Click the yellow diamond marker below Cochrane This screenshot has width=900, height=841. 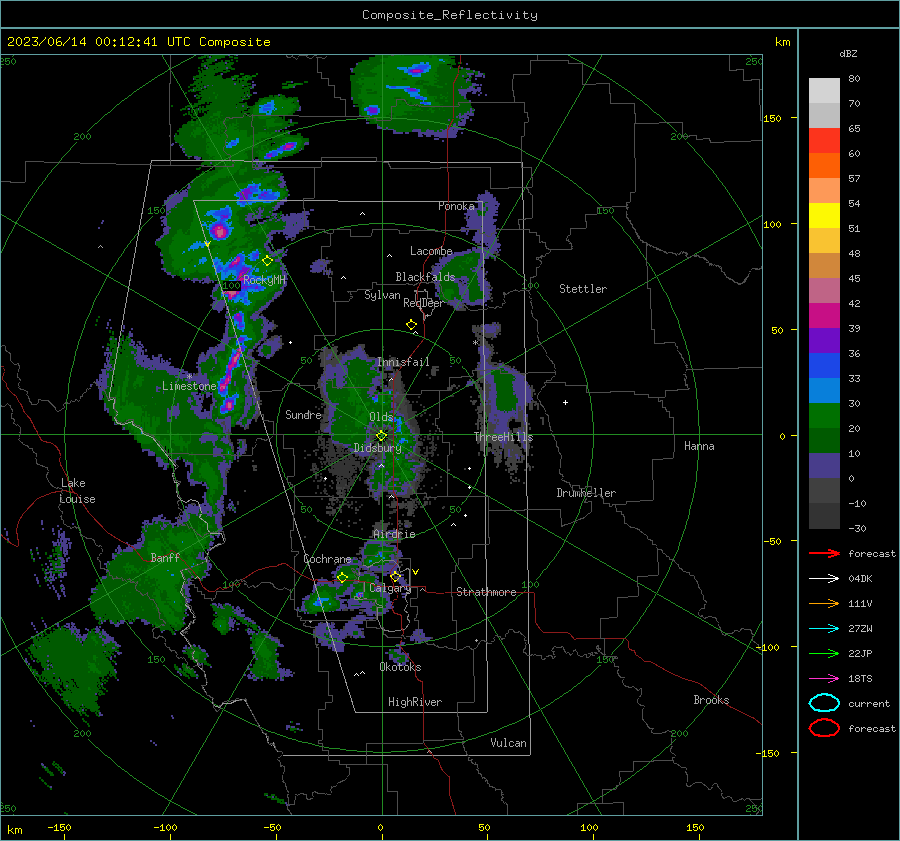point(343,577)
